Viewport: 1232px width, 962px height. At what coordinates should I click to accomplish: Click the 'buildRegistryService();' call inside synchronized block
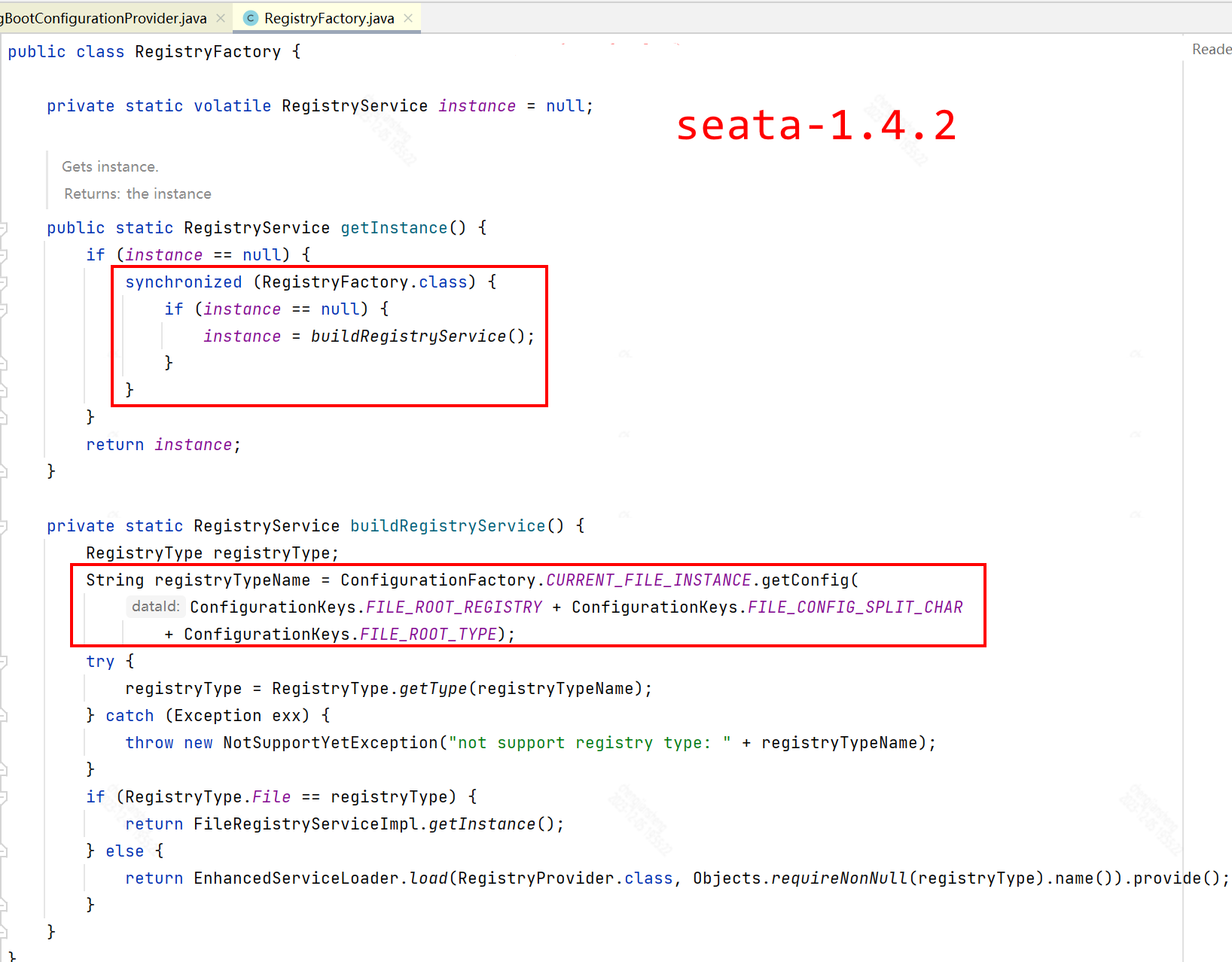pyautogui.click(x=422, y=336)
